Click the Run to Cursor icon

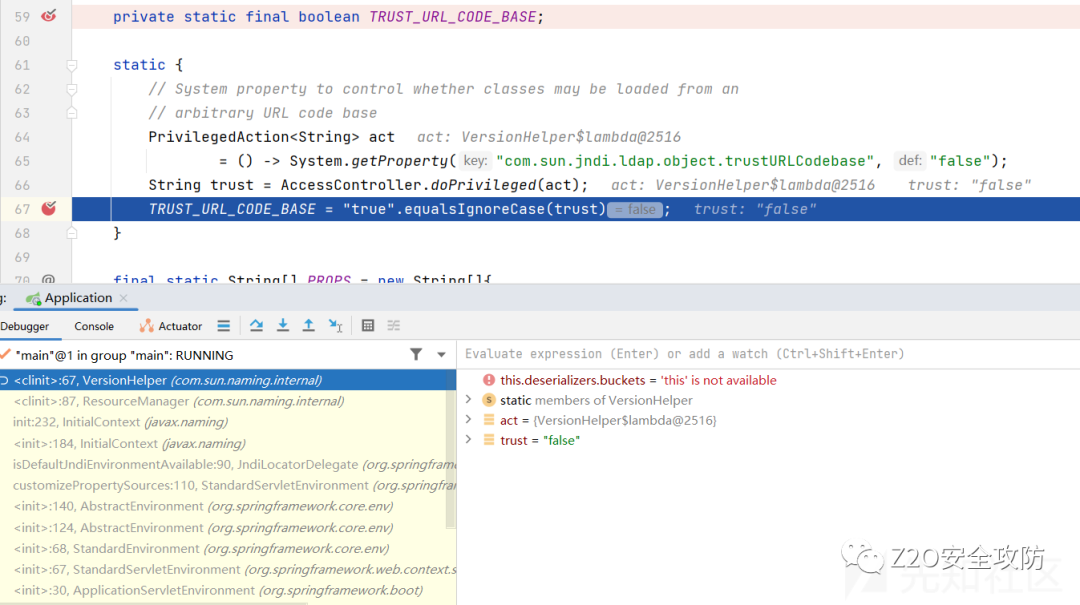click(x=335, y=326)
